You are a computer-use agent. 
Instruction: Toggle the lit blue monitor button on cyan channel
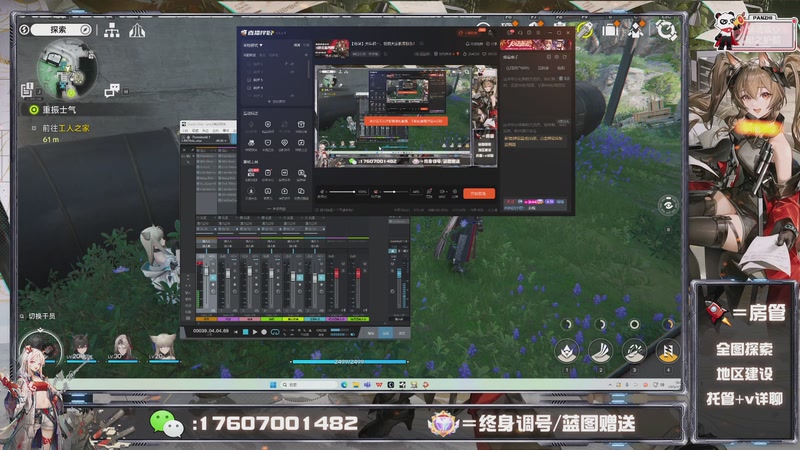pyautogui.click(x=321, y=278)
